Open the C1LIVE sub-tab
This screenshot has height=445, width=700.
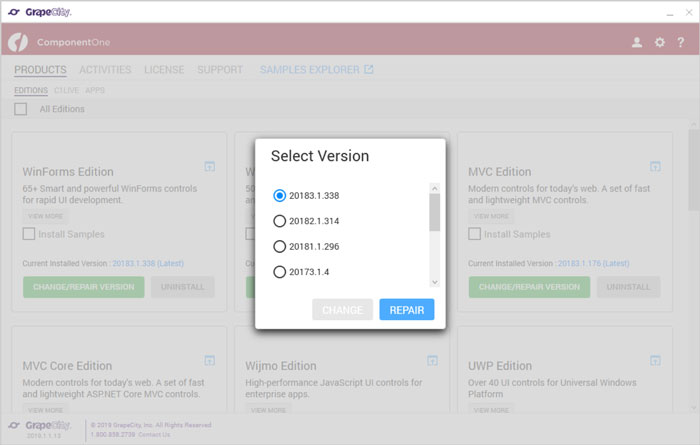point(67,90)
